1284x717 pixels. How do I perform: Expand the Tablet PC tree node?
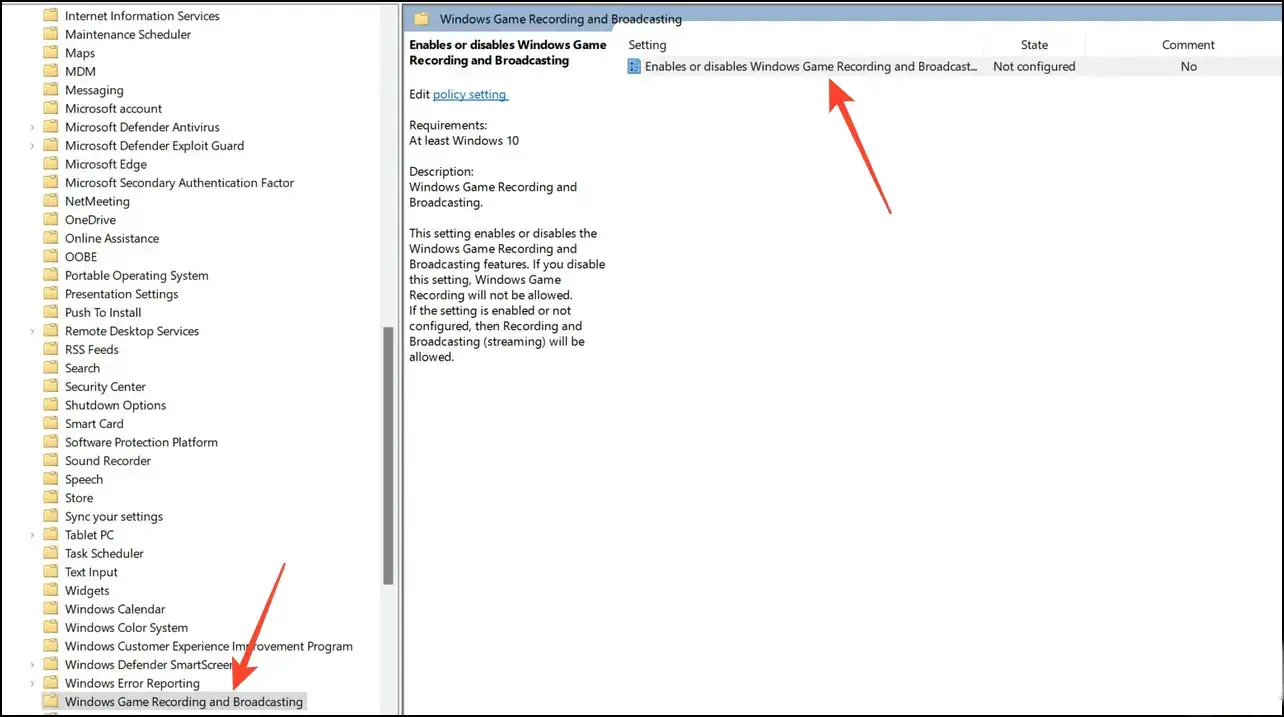pos(32,535)
